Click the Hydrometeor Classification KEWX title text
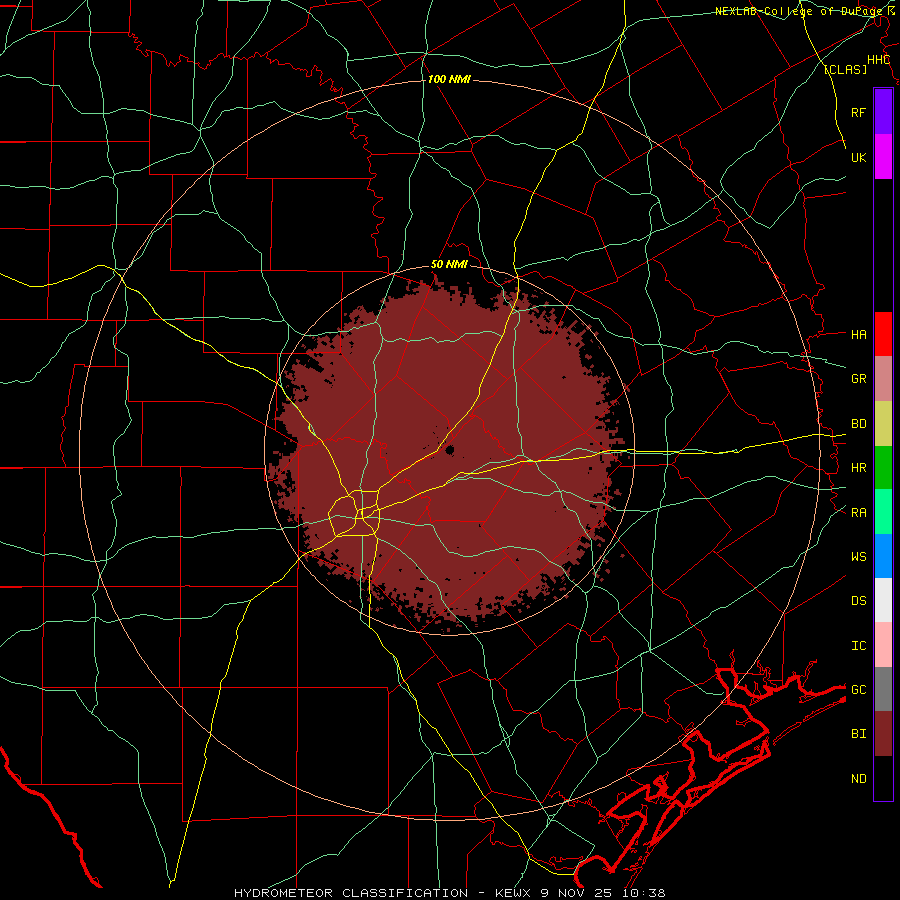 click(449, 893)
